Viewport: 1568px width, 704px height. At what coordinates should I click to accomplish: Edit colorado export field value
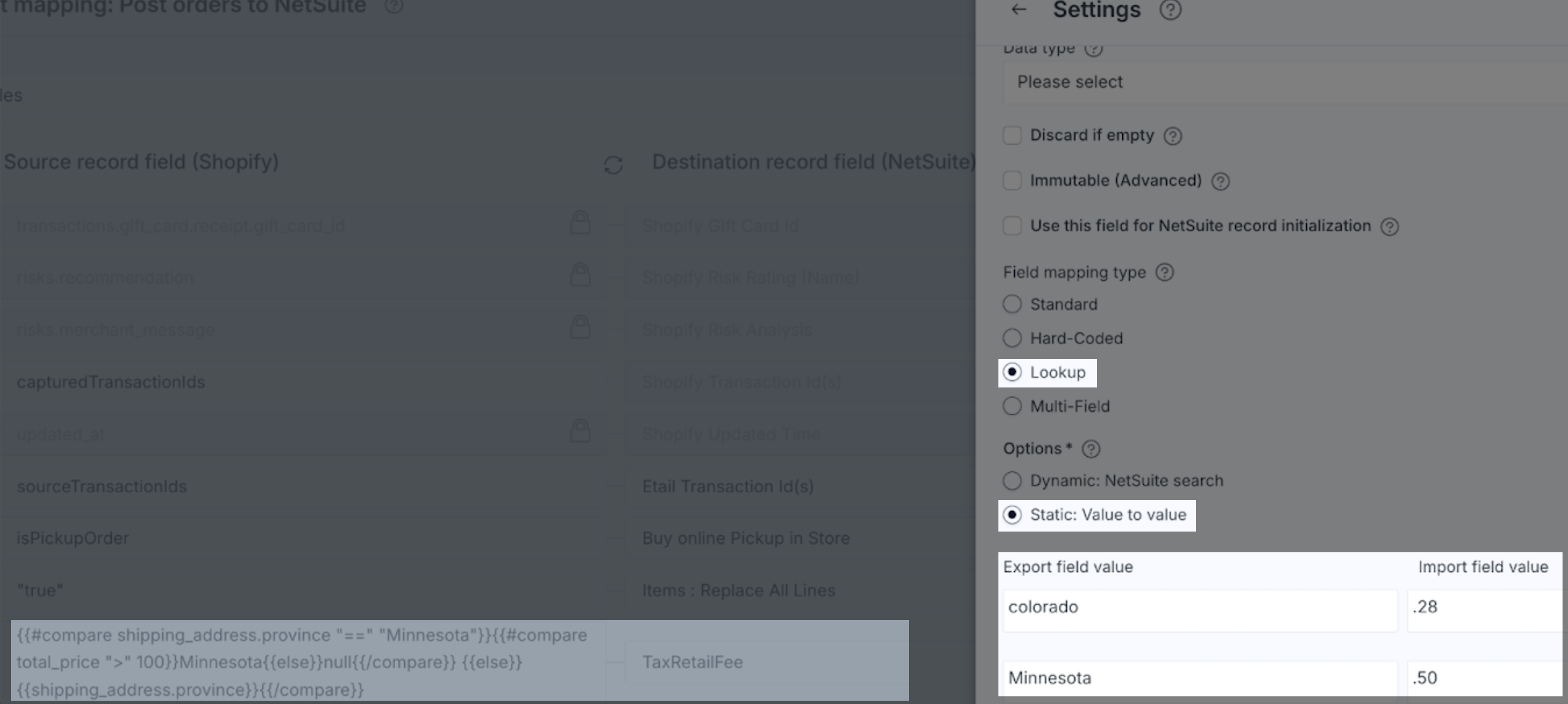[1200, 610]
